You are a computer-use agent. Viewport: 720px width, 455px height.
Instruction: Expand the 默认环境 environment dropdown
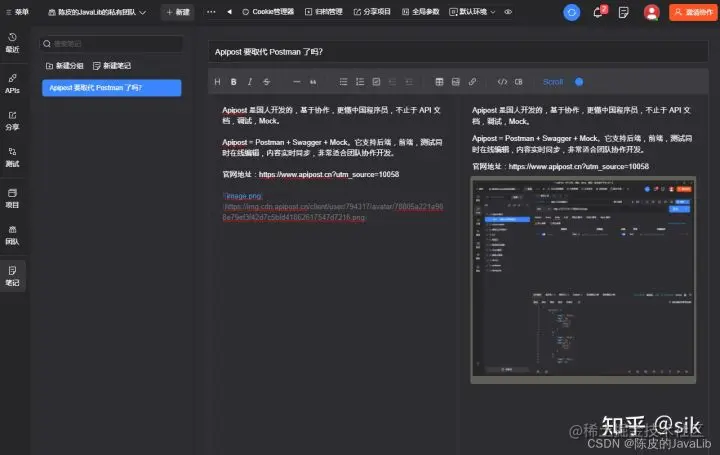pyautogui.click(x=472, y=12)
